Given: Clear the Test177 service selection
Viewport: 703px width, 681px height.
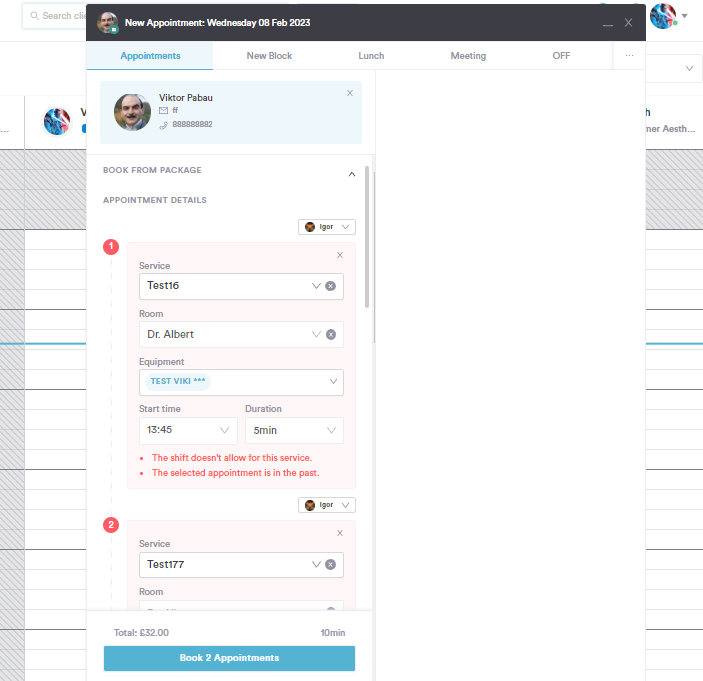Looking at the screenshot, I should click(x=330, y=565).
